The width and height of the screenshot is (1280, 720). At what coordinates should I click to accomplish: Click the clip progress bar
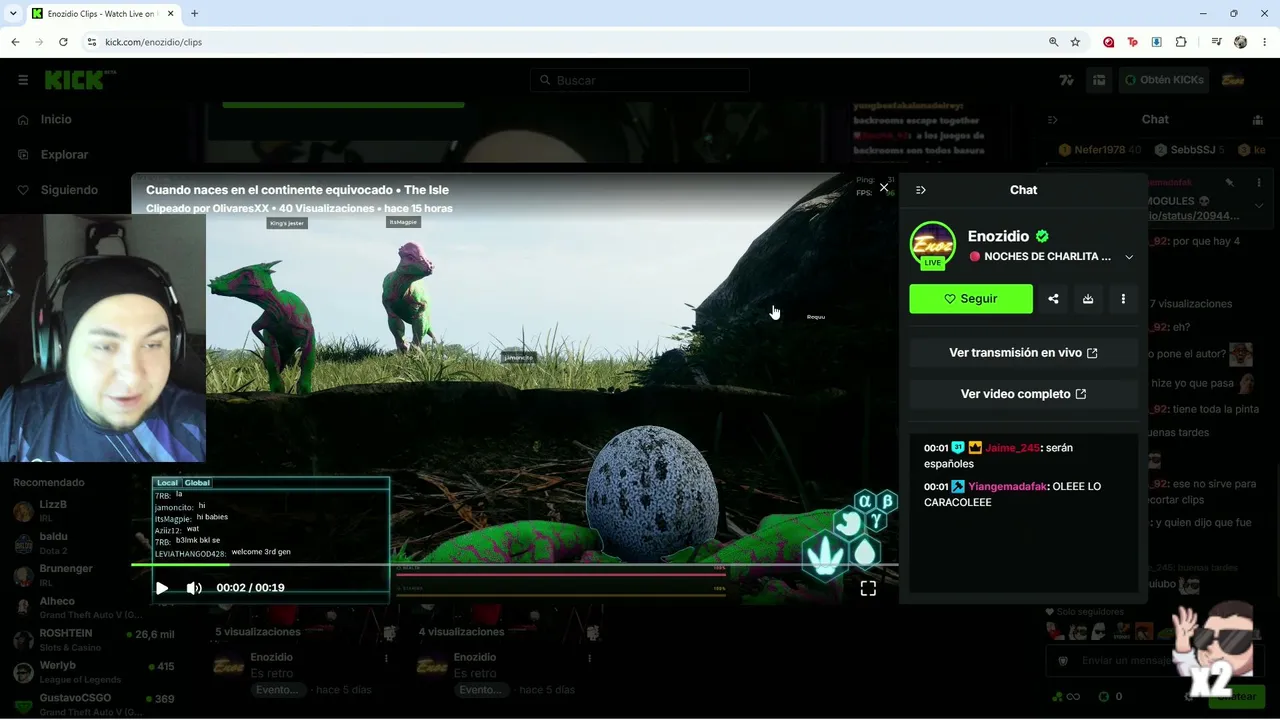[514, 565]
